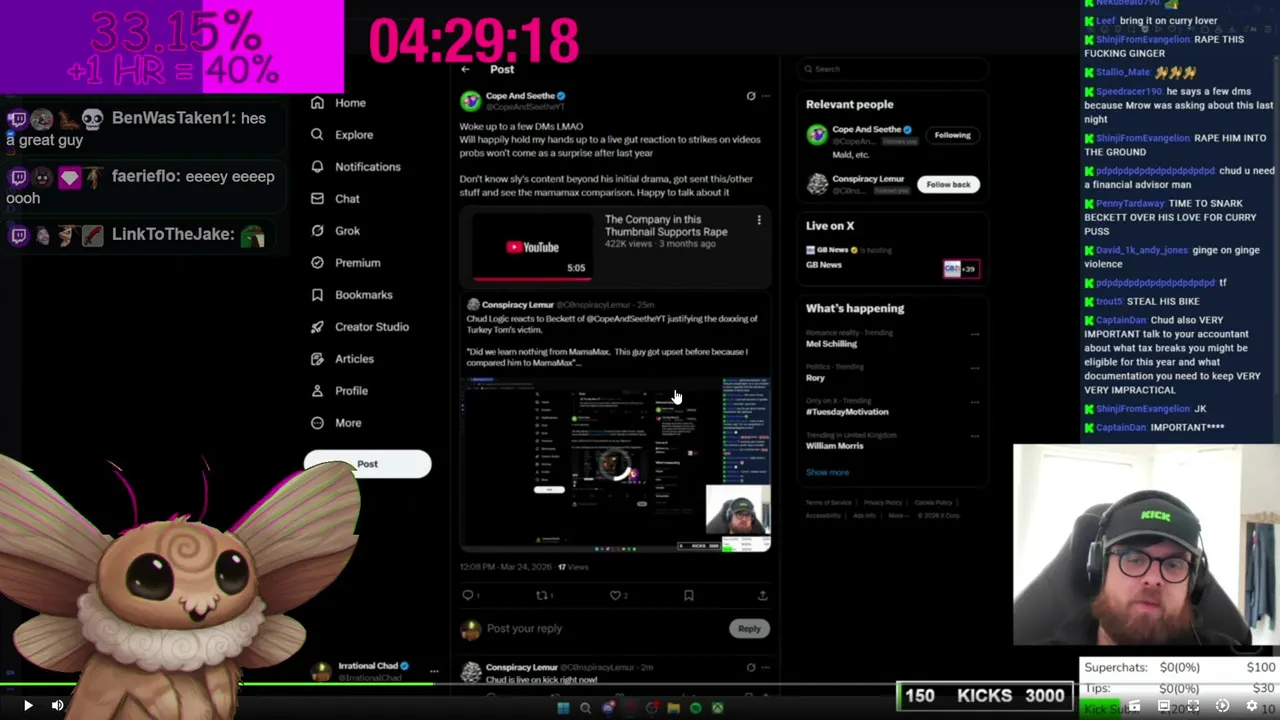The width and height of the screenshot is (1280, 720).
Task: Click the Grok icon on Conspiracy Lemur reply
Action: tap(751, 667)
